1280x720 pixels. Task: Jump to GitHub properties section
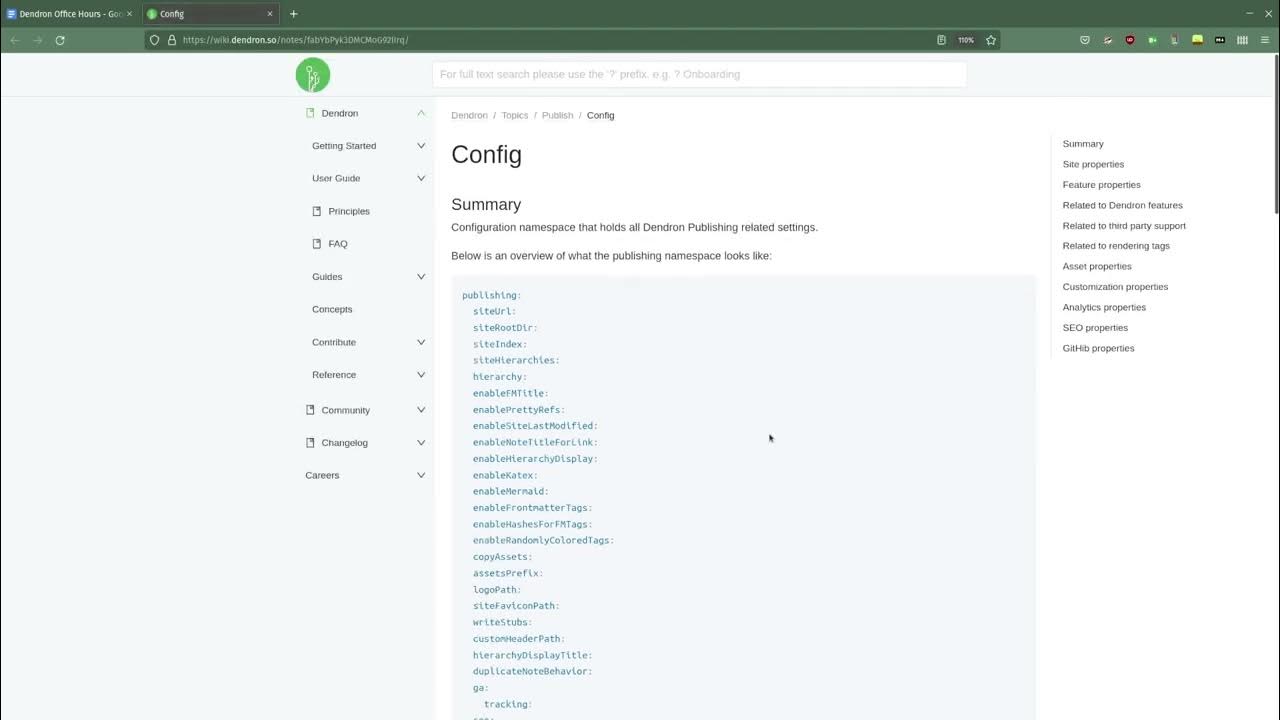1098,348
